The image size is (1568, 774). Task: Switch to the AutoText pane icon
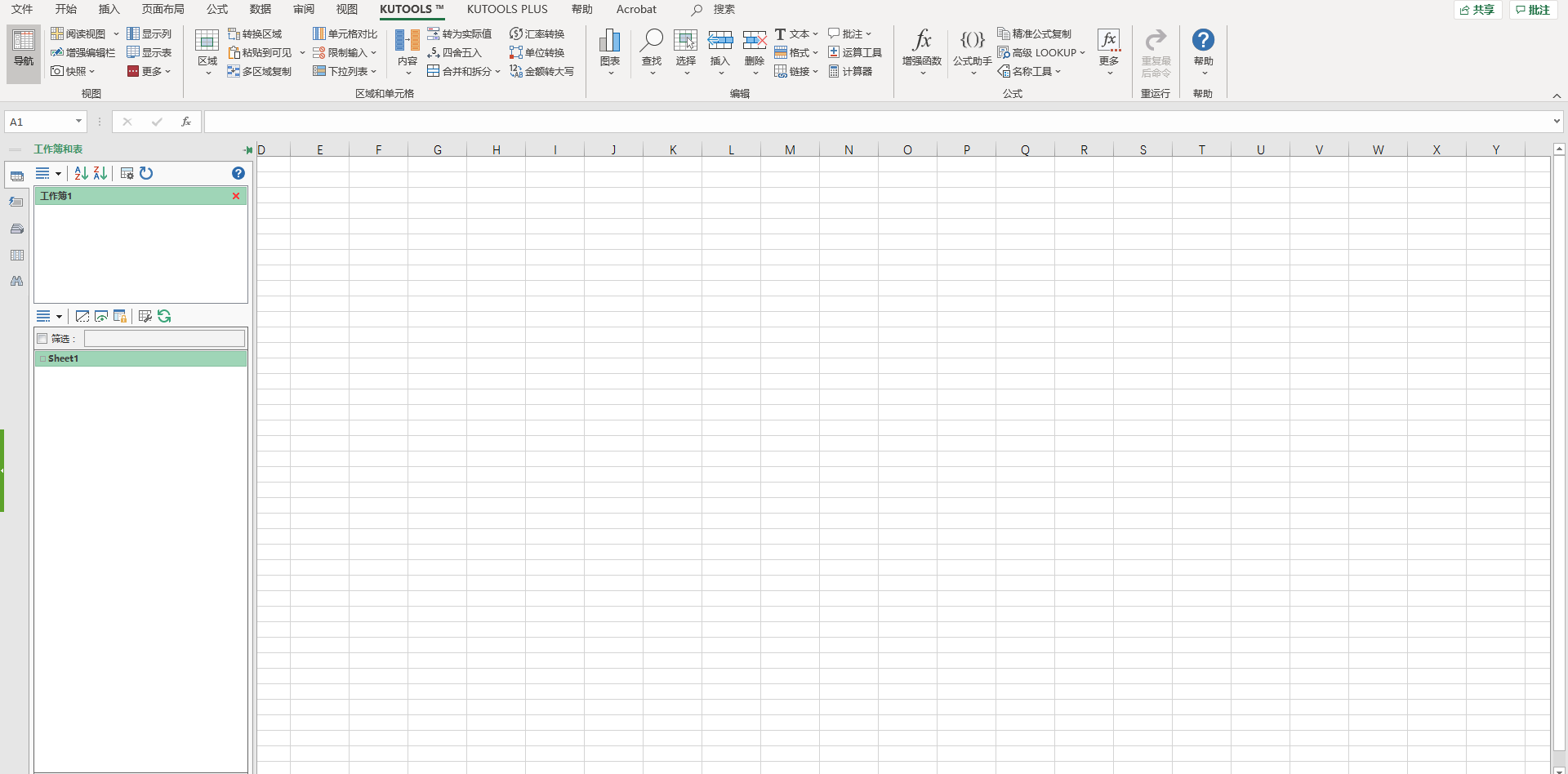16,202
